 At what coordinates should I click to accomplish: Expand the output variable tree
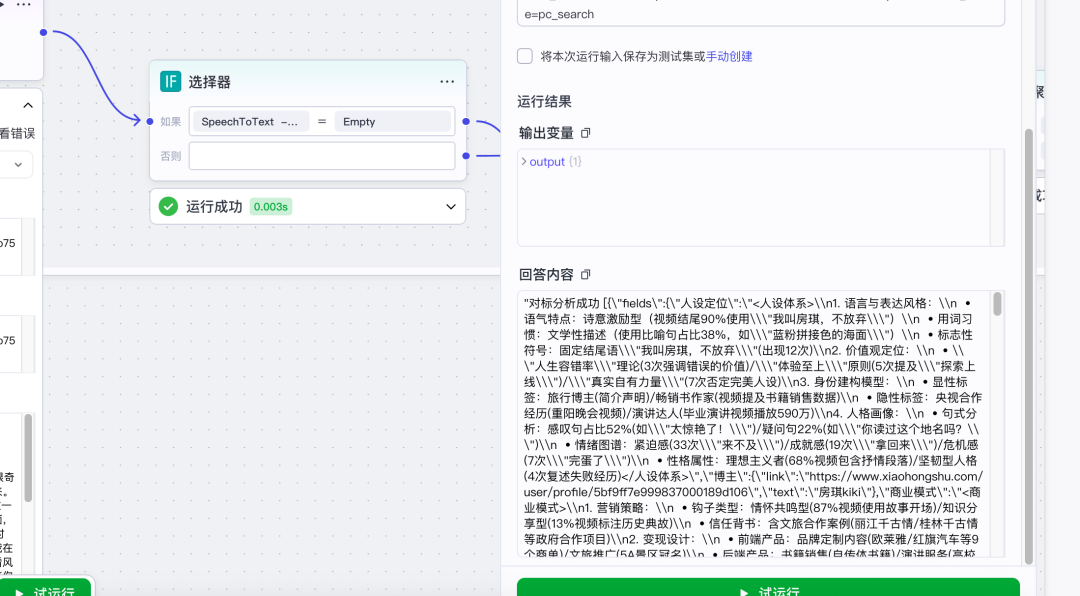[523, 161]
